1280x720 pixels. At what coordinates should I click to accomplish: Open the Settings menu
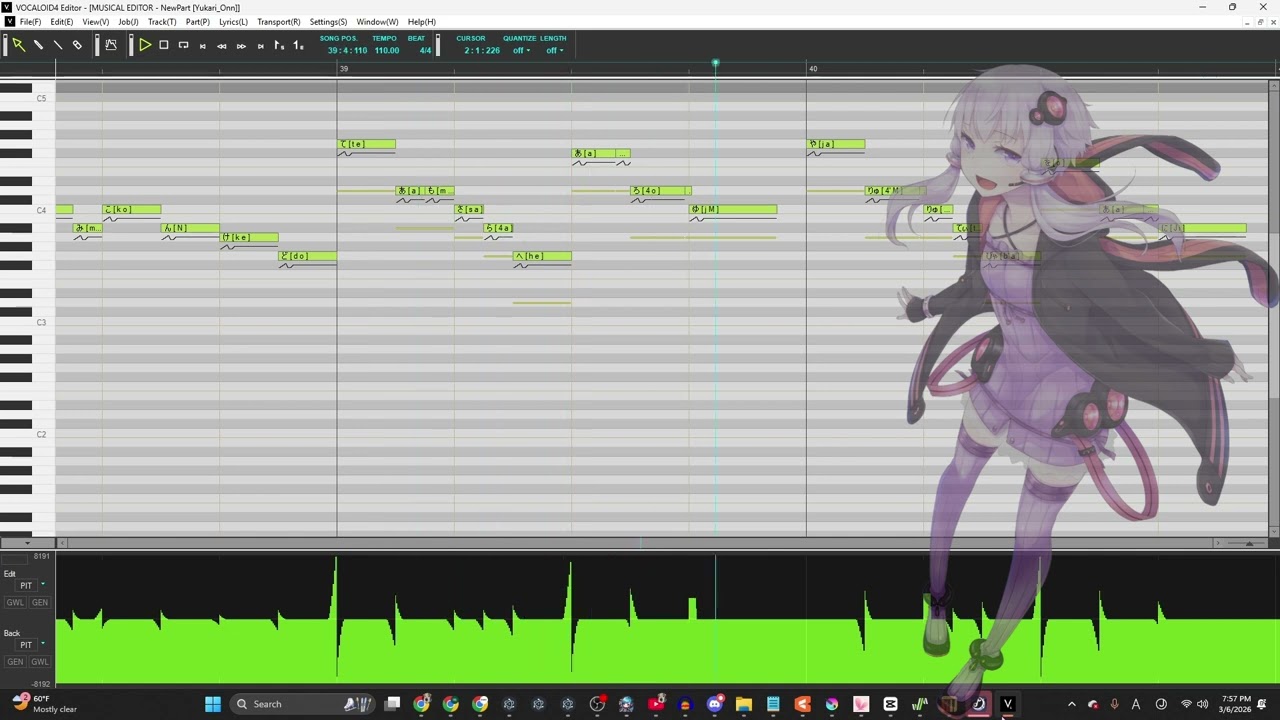tap(328, 22)
